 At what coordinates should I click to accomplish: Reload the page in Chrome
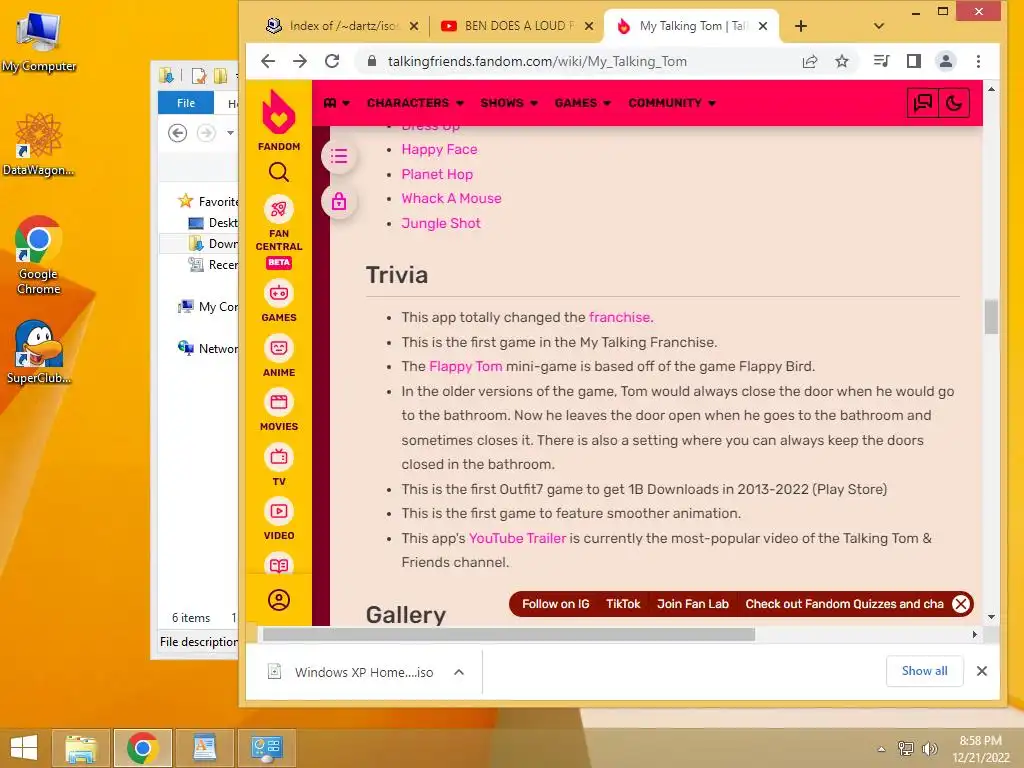(332, 61)
